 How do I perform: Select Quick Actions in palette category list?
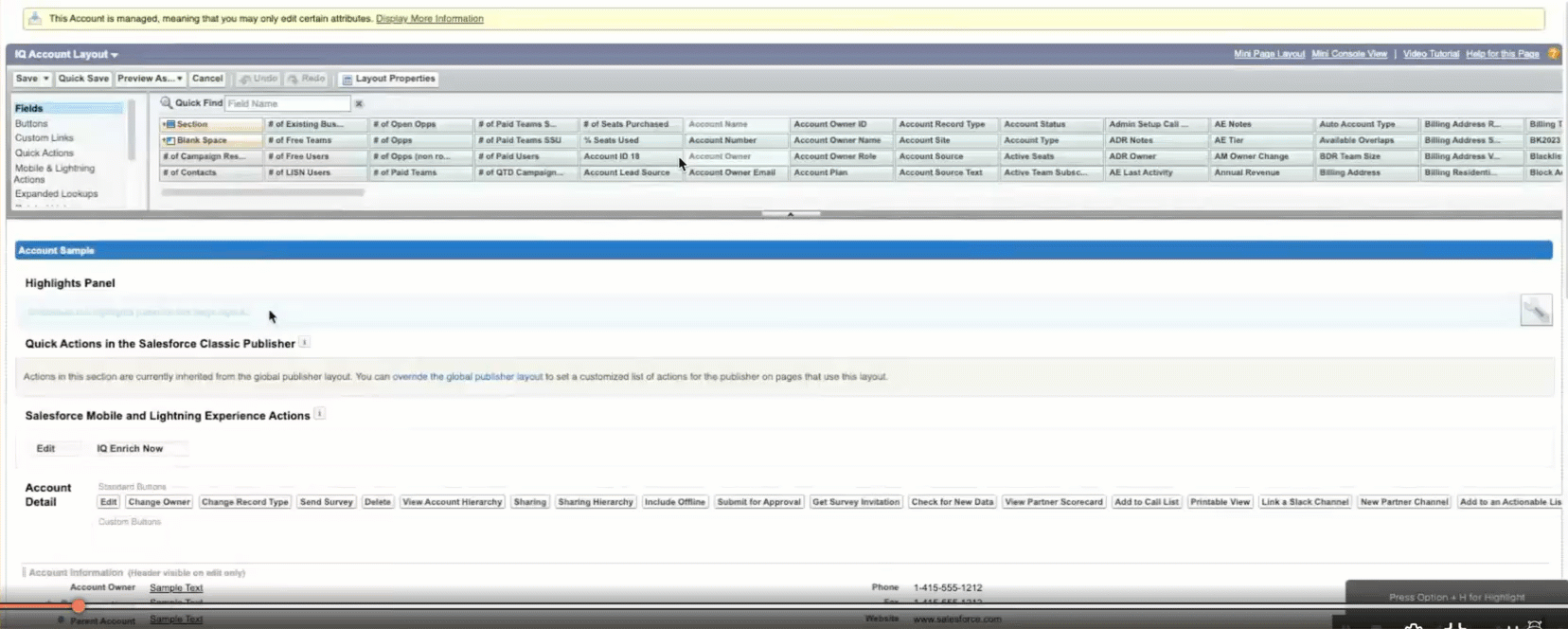pos(44,153)
